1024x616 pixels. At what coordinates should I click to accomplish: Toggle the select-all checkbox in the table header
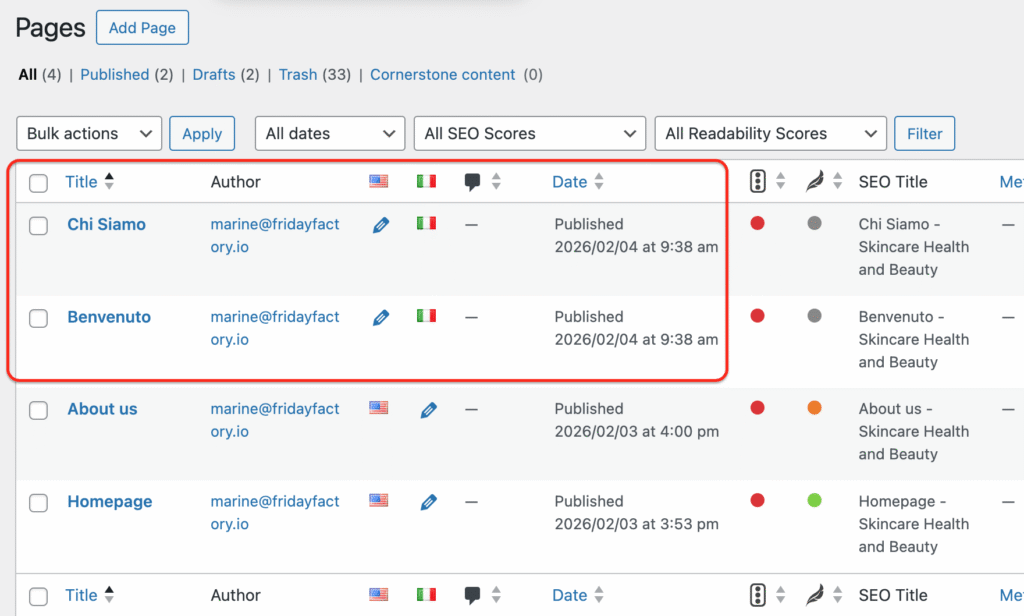coord(38,181)
